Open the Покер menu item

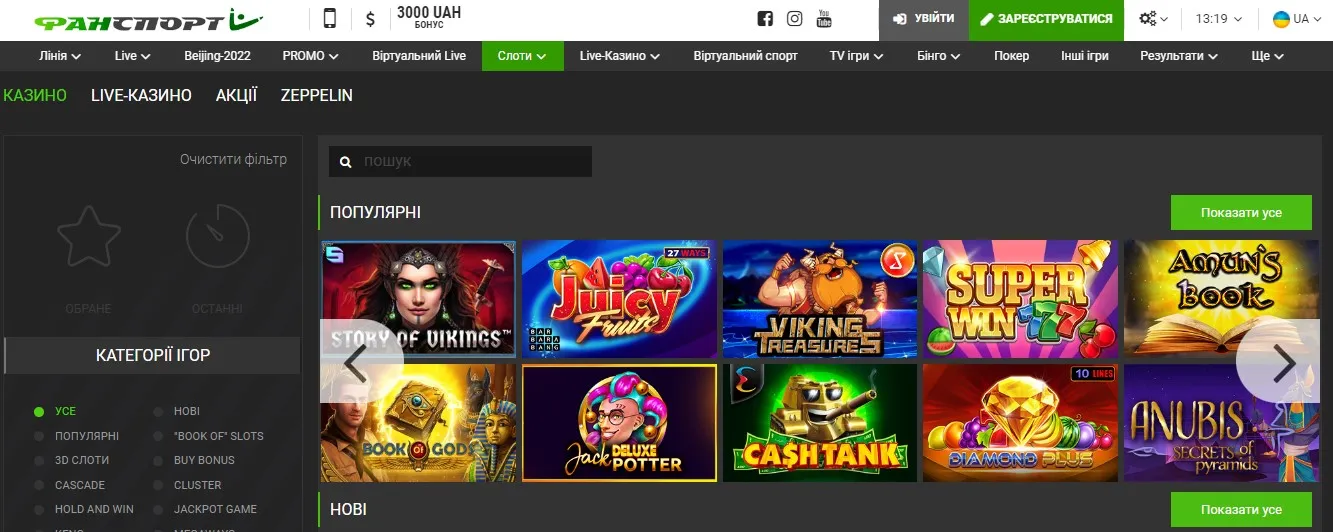click(x=1011, y=56)
